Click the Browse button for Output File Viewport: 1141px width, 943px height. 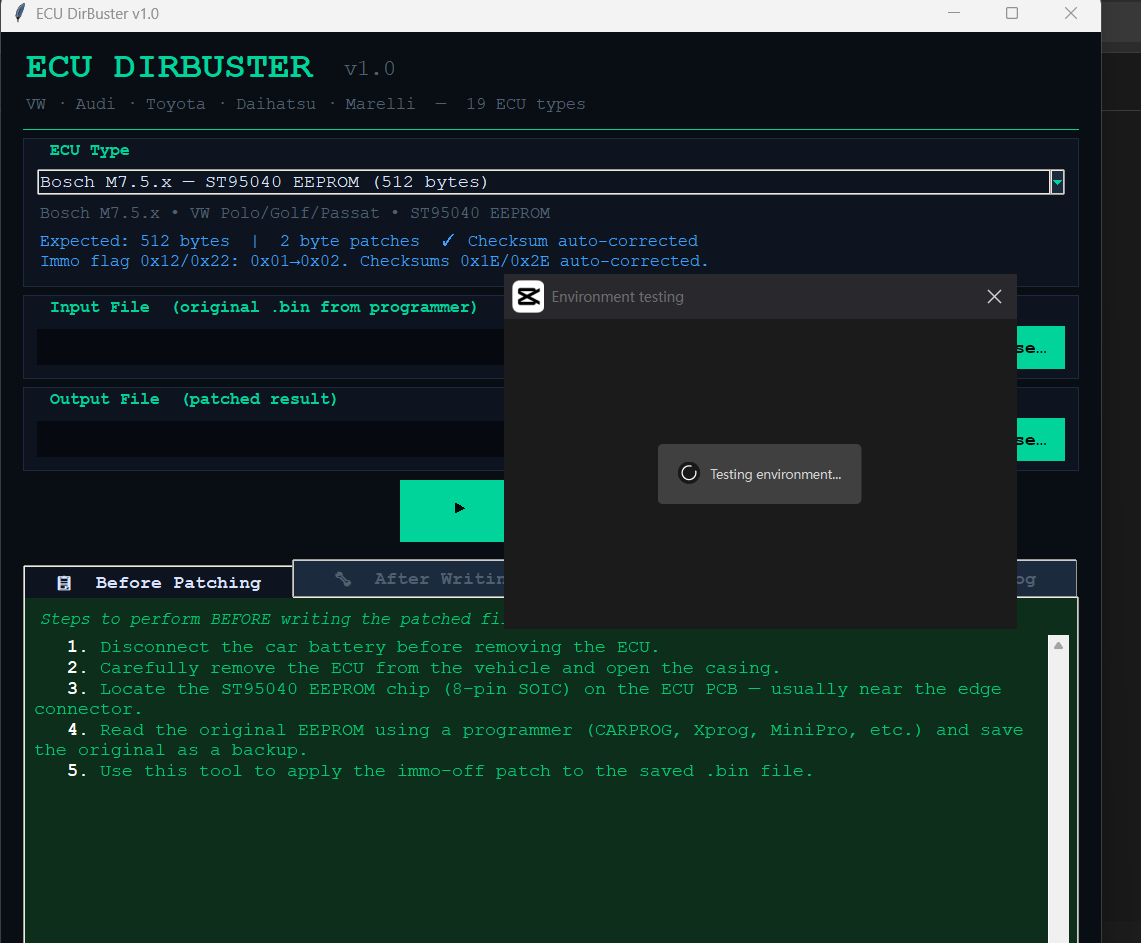click(x=1040, y=439)
